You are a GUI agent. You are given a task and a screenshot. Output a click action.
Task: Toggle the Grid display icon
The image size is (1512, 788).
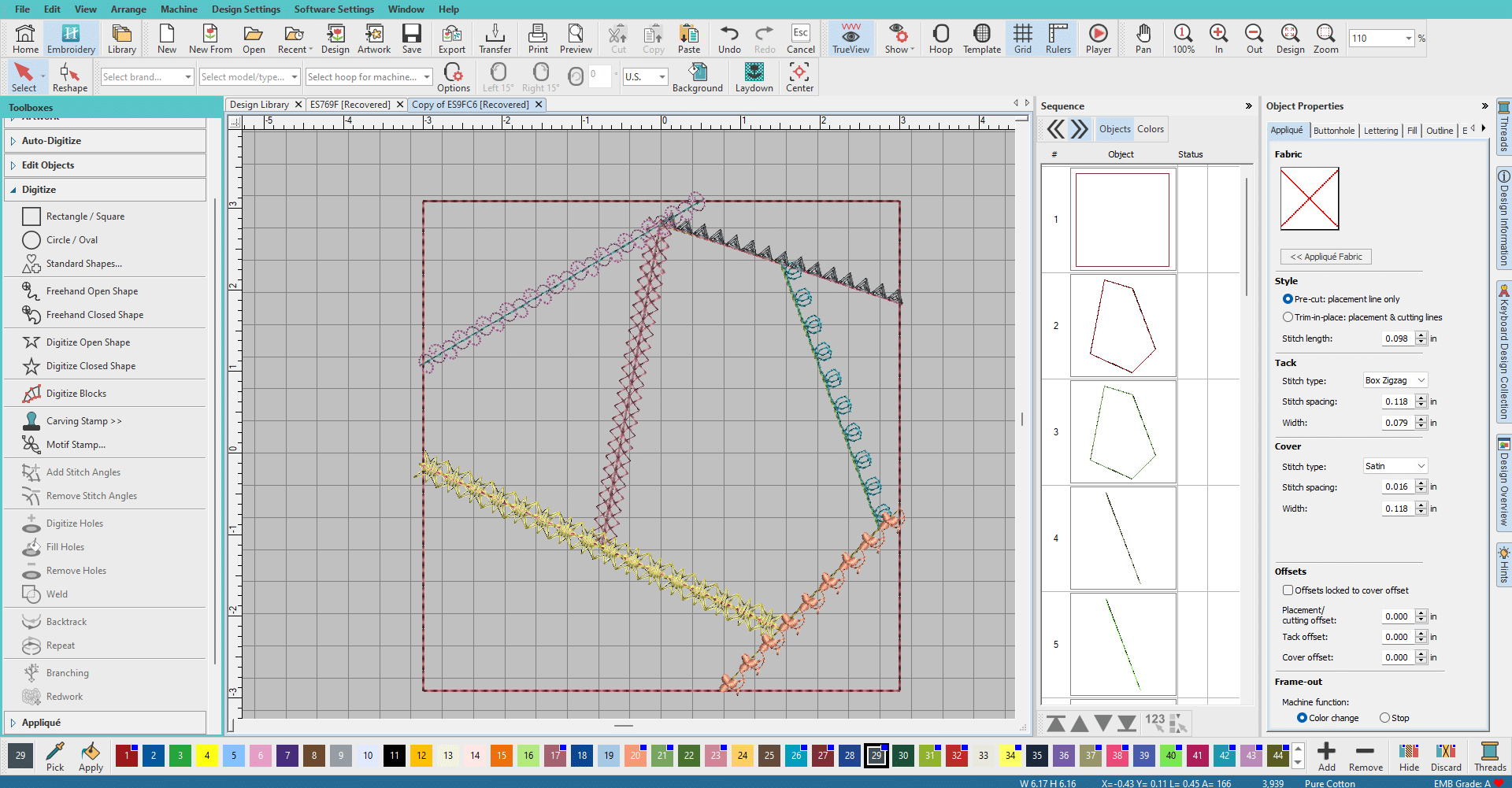(x=1022, y=39)
